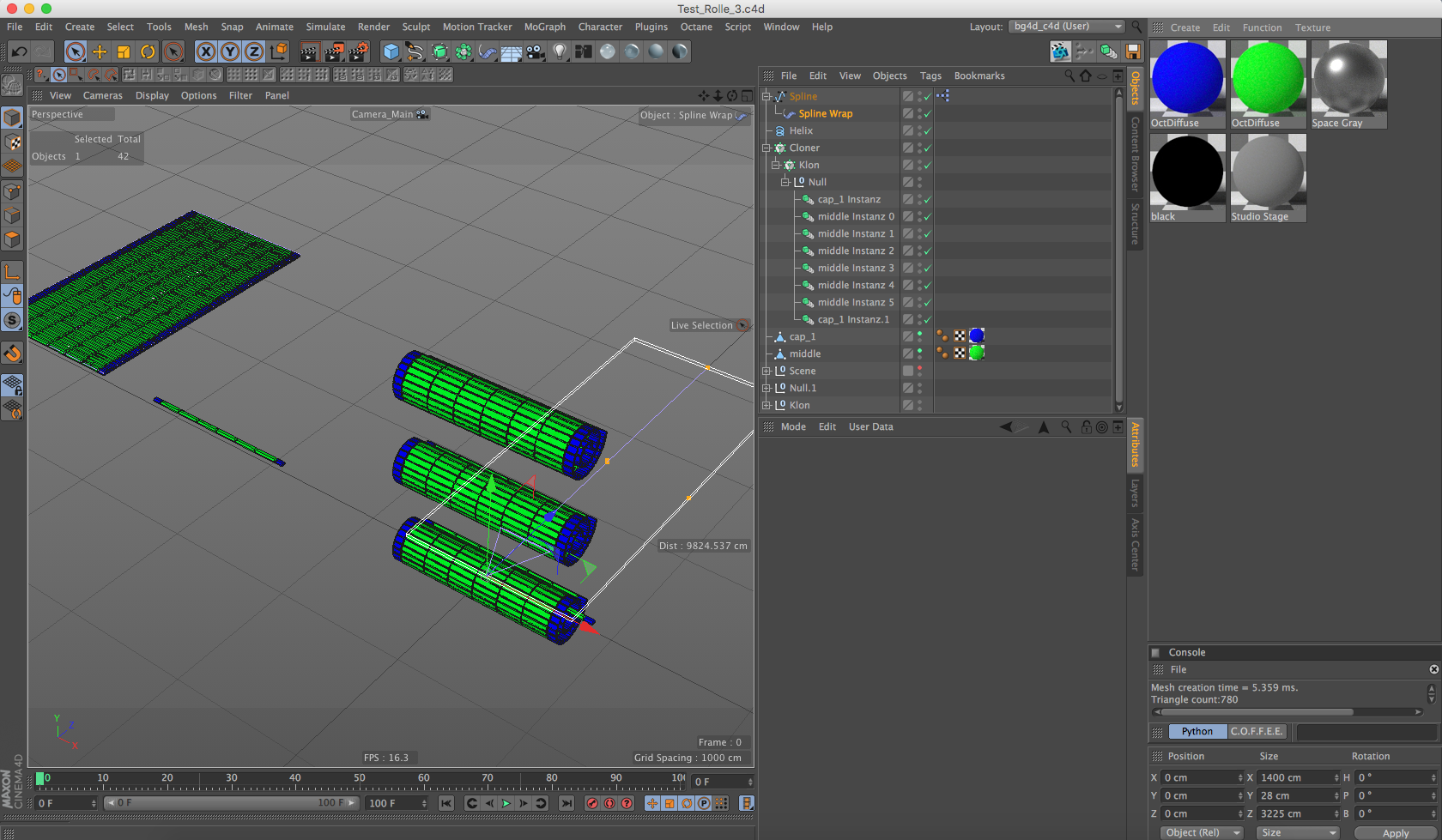Click the Record Active Objects button
This screenshot has width=1442, height=840.
(x=591, y=803)
